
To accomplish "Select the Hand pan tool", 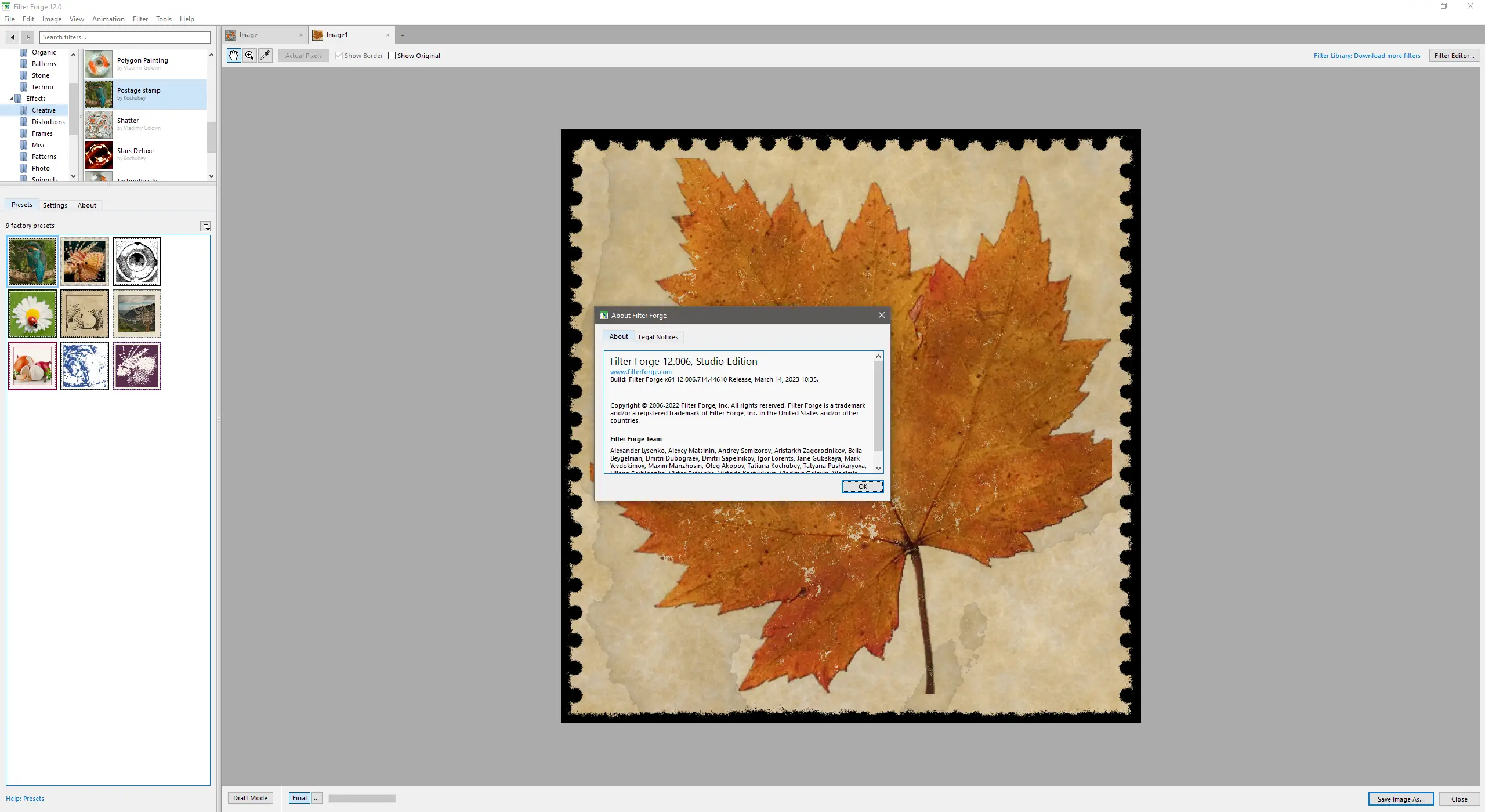I will click(233, 55).
